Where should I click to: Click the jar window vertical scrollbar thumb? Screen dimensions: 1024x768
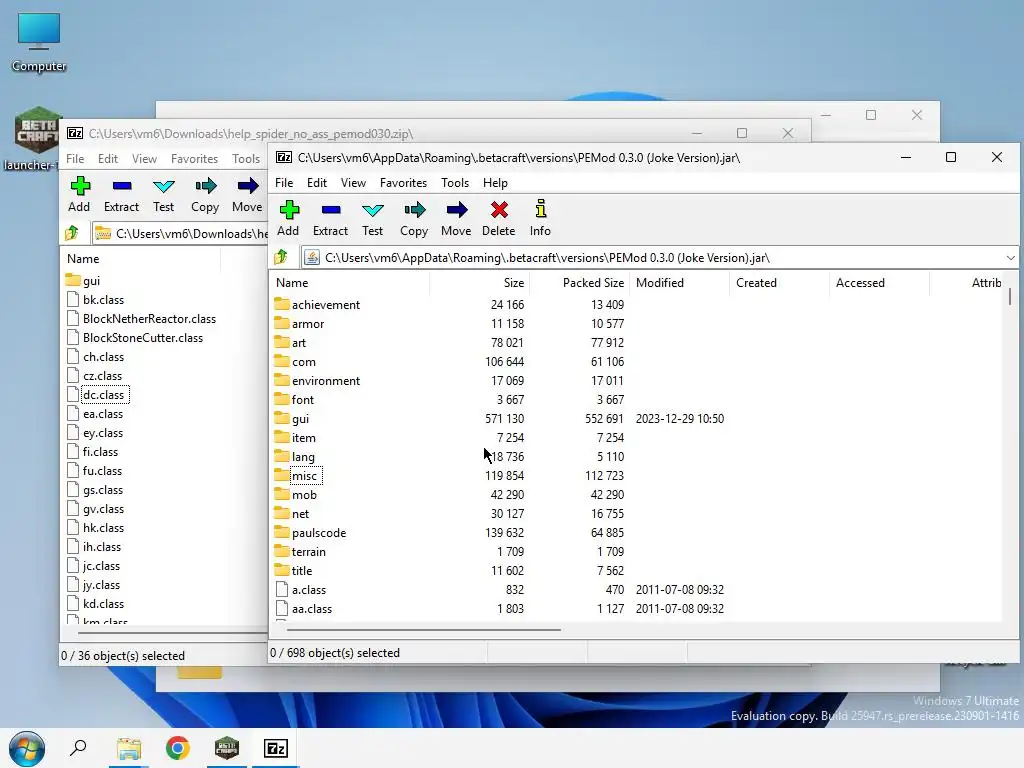click(1010, 296)
